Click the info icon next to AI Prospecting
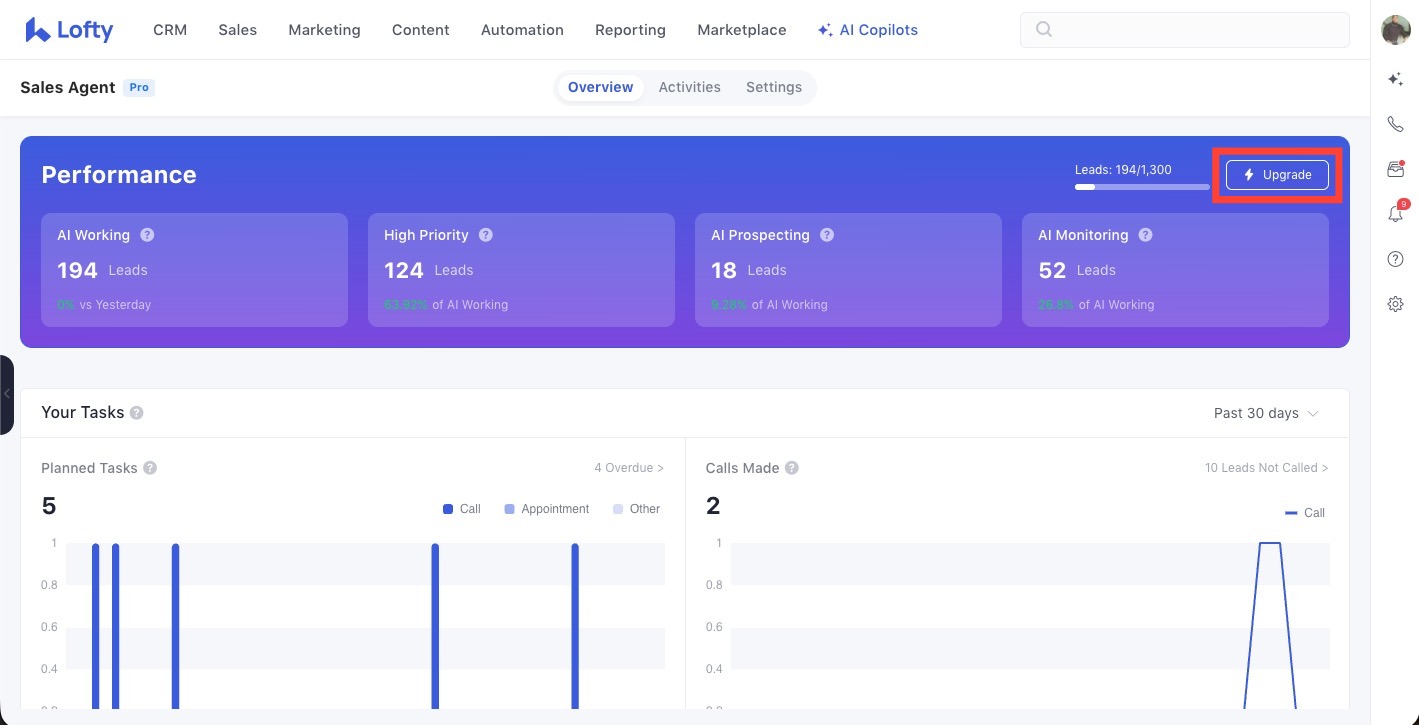 click(827, 235)
